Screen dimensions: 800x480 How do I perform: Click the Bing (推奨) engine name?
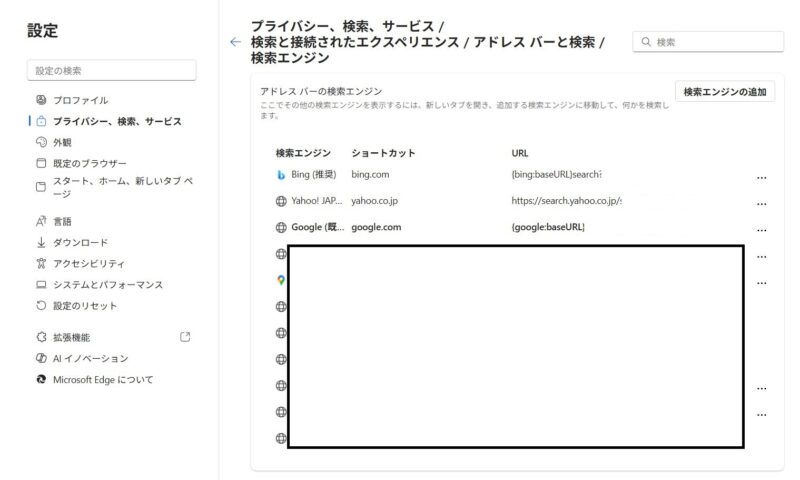pos(314,174)
